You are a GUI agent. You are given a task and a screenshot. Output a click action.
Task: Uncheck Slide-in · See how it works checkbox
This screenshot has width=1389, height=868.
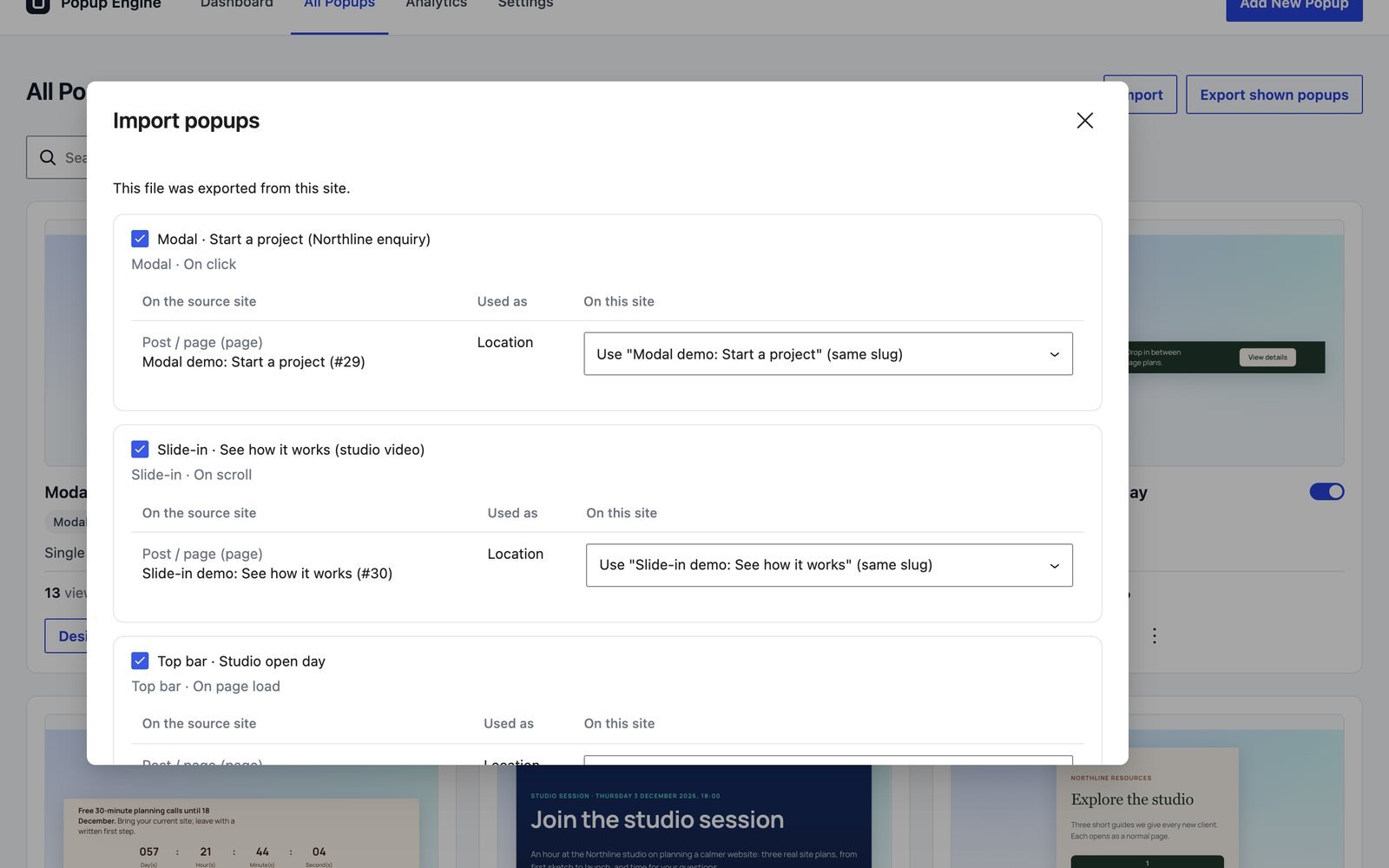(x=140, y=450)
